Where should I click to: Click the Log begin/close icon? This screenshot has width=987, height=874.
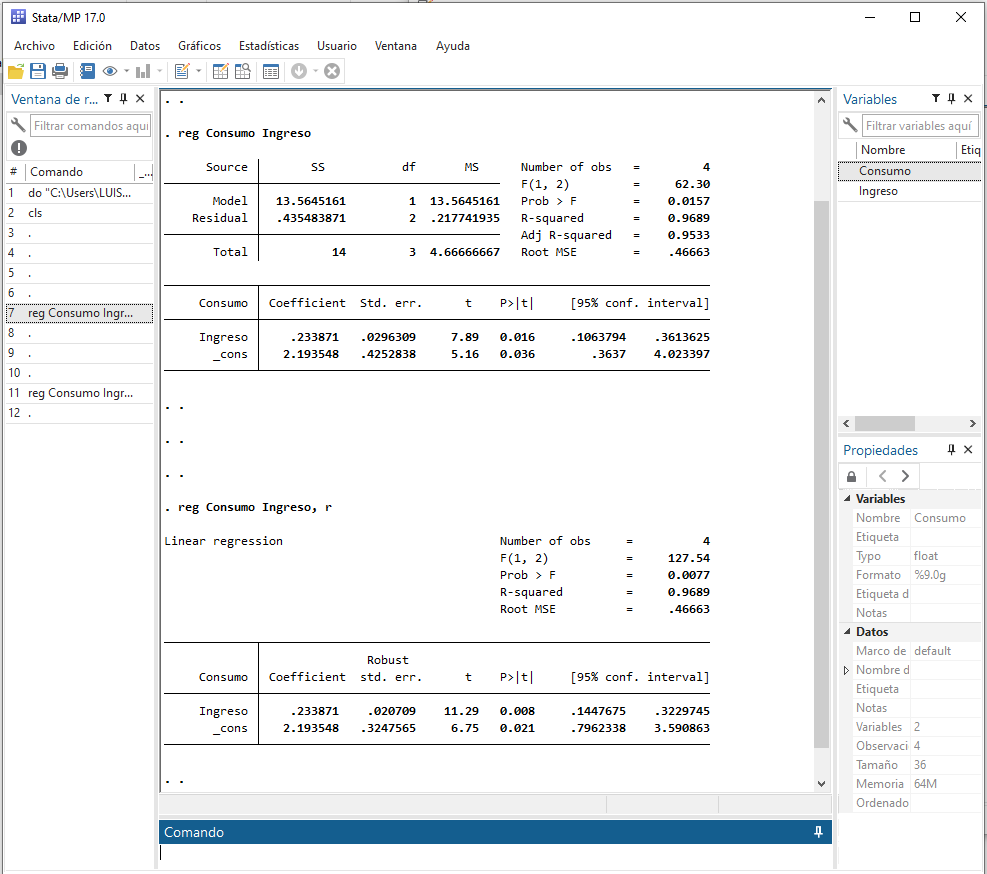[x=87, y=71]
